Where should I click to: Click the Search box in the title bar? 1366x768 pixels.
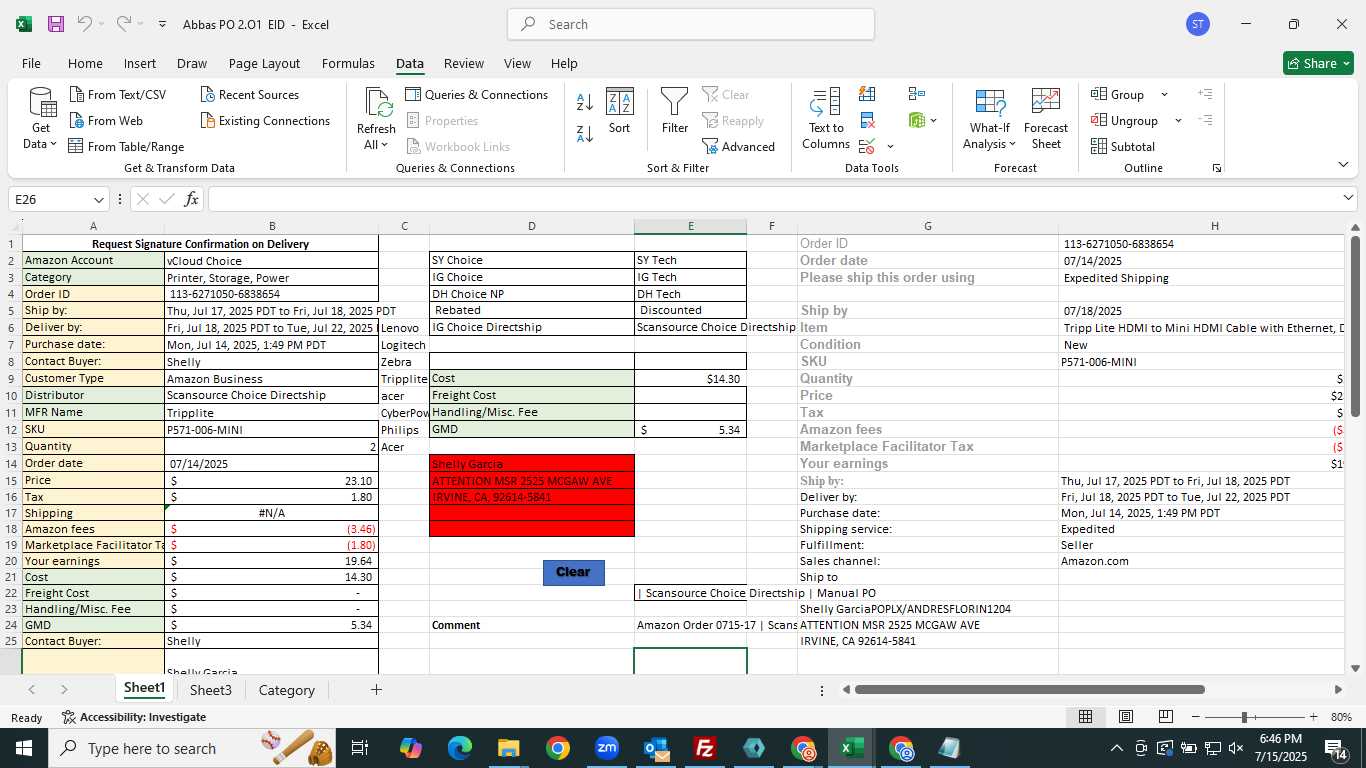[x=691, y=24]
